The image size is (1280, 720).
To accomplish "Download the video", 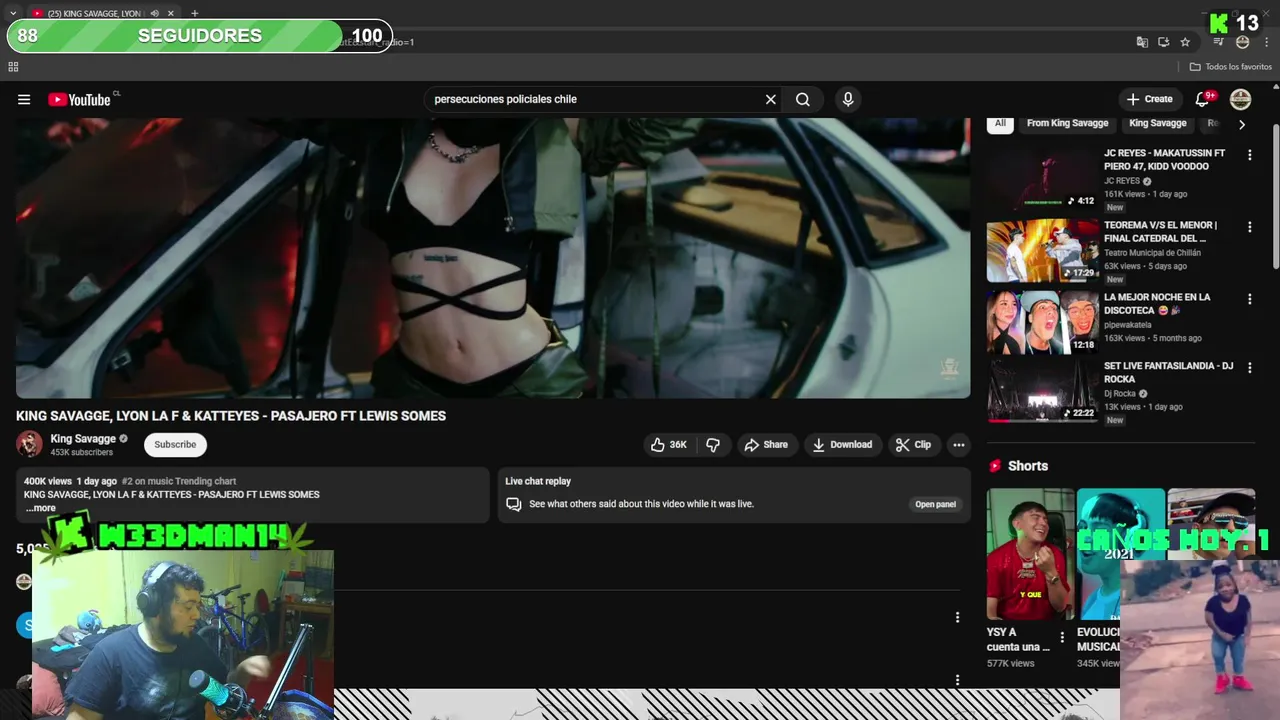I will click(842, 445).
